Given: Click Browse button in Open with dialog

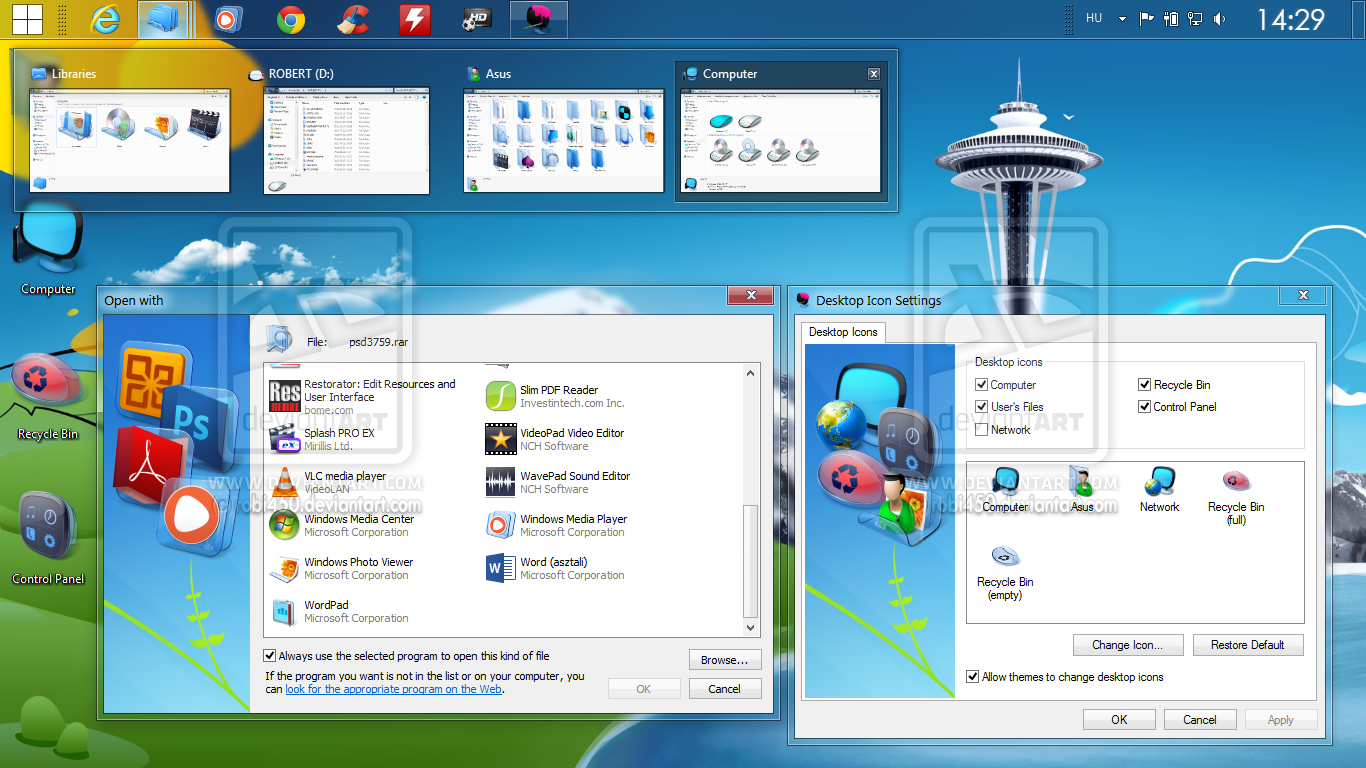Looking at the screenshot, I should coord(725,660).
